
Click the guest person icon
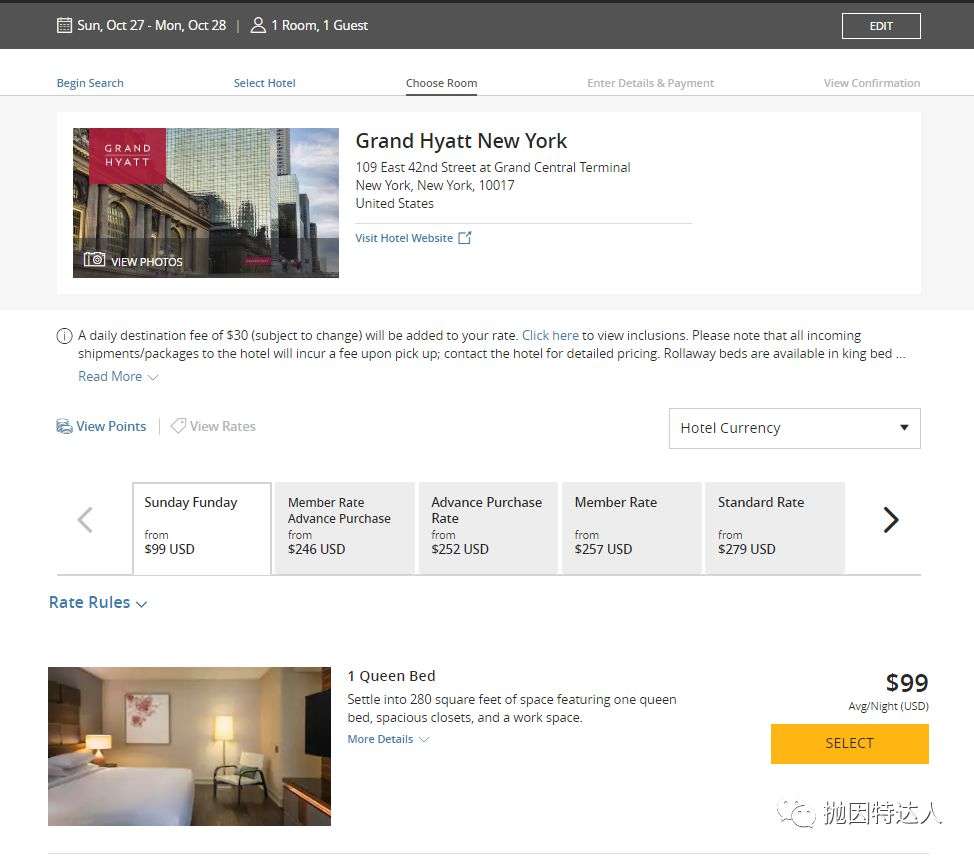coord(258,25)
